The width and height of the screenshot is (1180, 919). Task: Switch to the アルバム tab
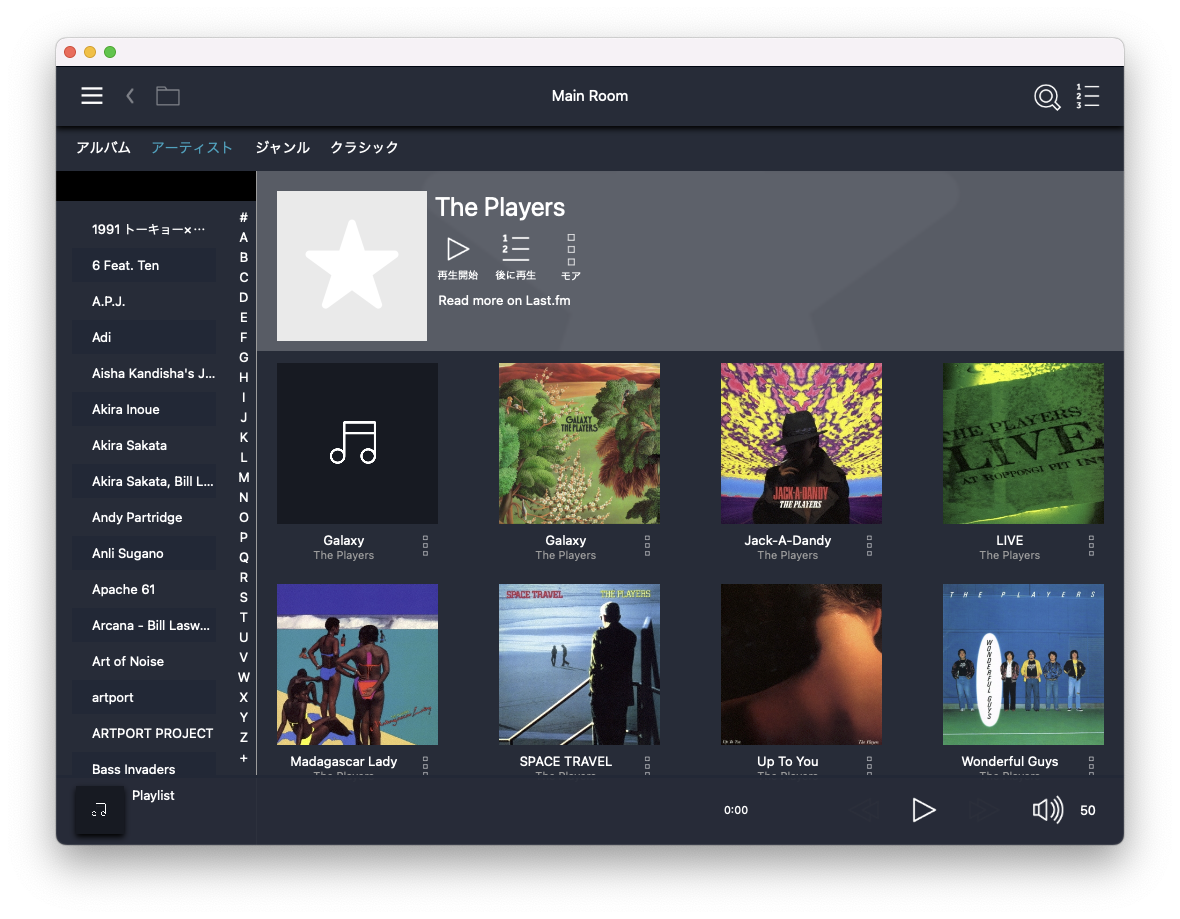coord(103,148)
